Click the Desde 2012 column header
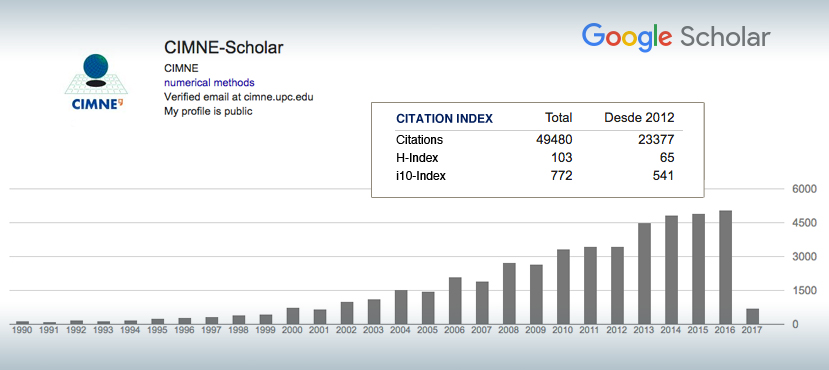Screen dimensions: 829x370 click(639, 118)
